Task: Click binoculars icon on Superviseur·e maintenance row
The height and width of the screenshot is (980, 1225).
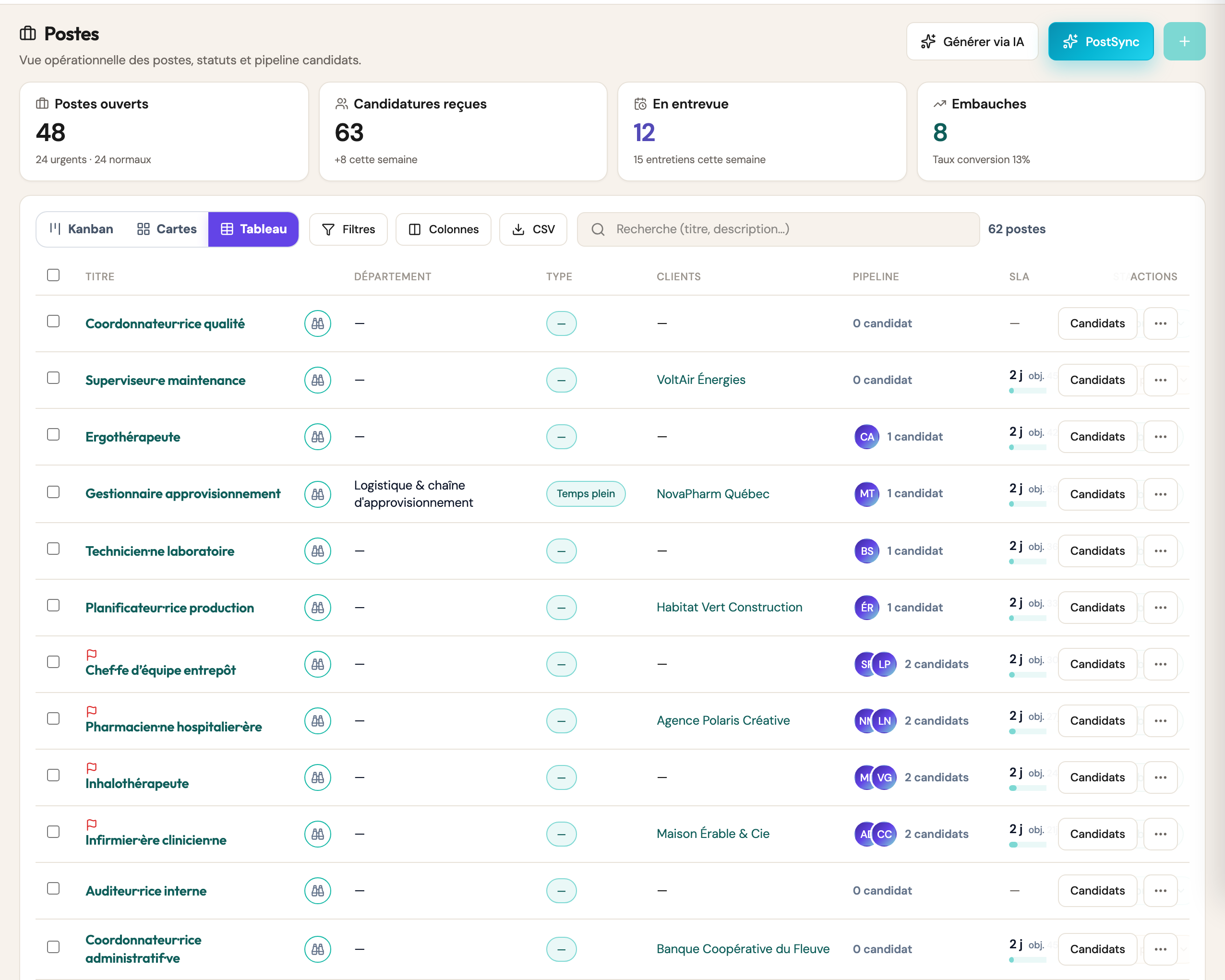Action: (x=318, y=380)
